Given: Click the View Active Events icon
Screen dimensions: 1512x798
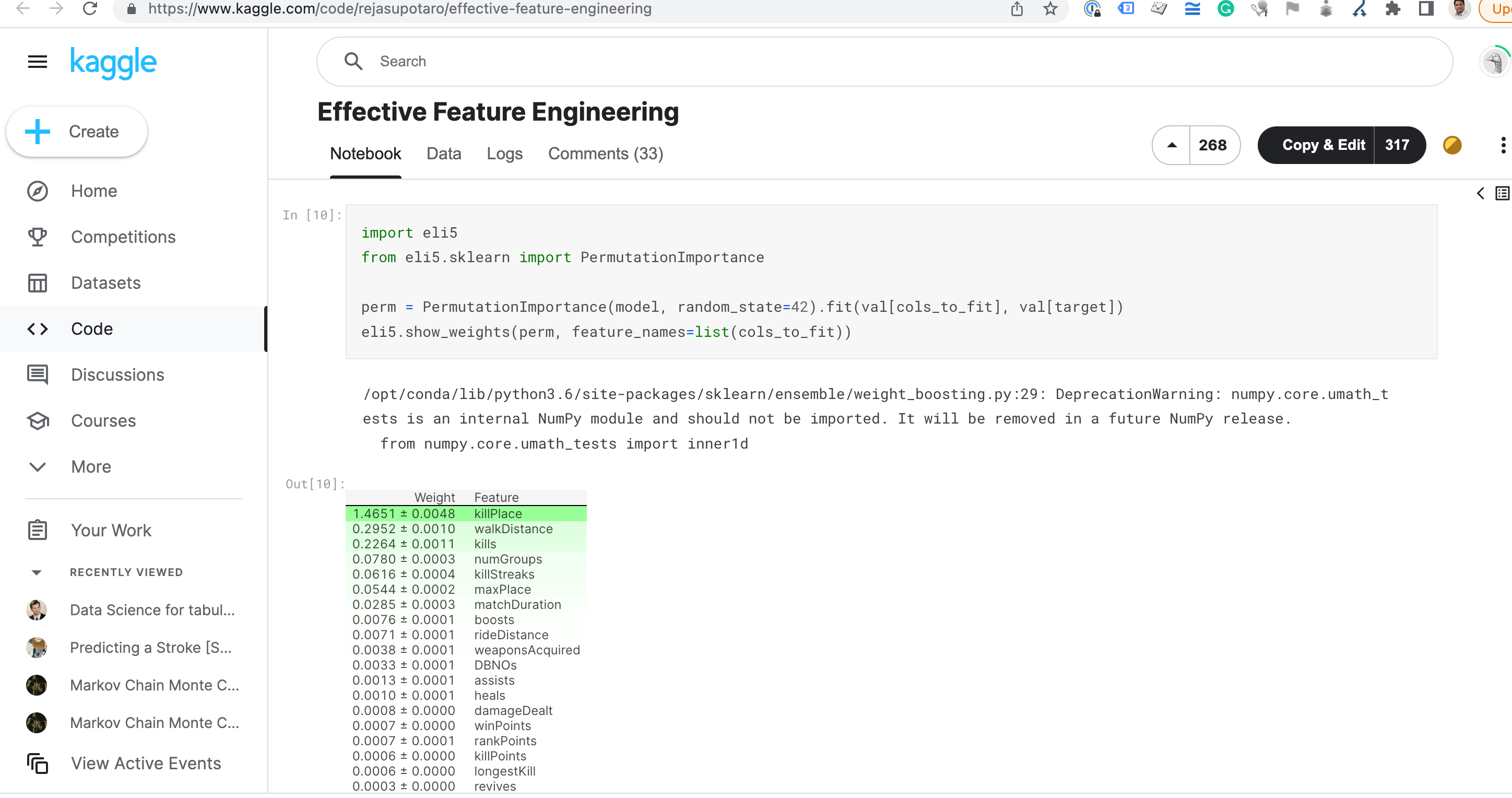Looking at the screenshot, I should click(x=37, y=764).
